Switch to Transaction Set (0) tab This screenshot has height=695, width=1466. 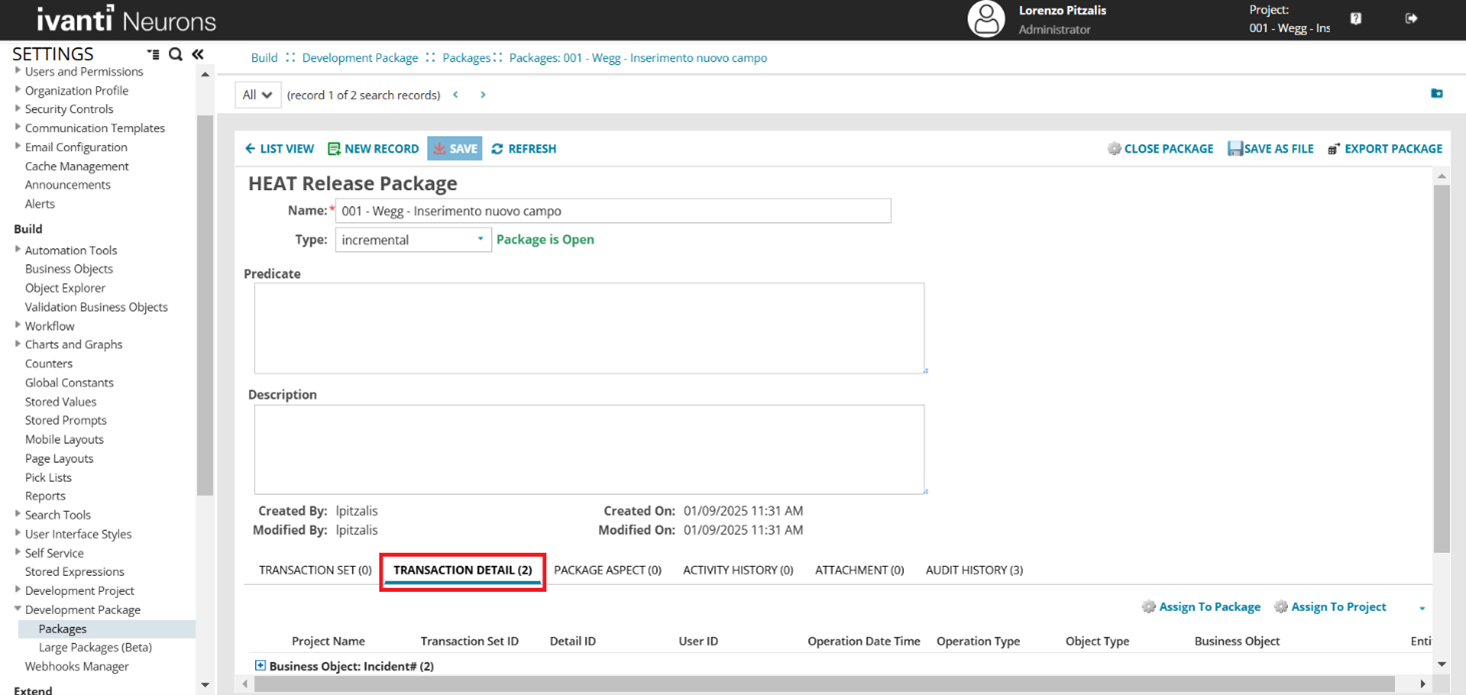coord(315,570)
